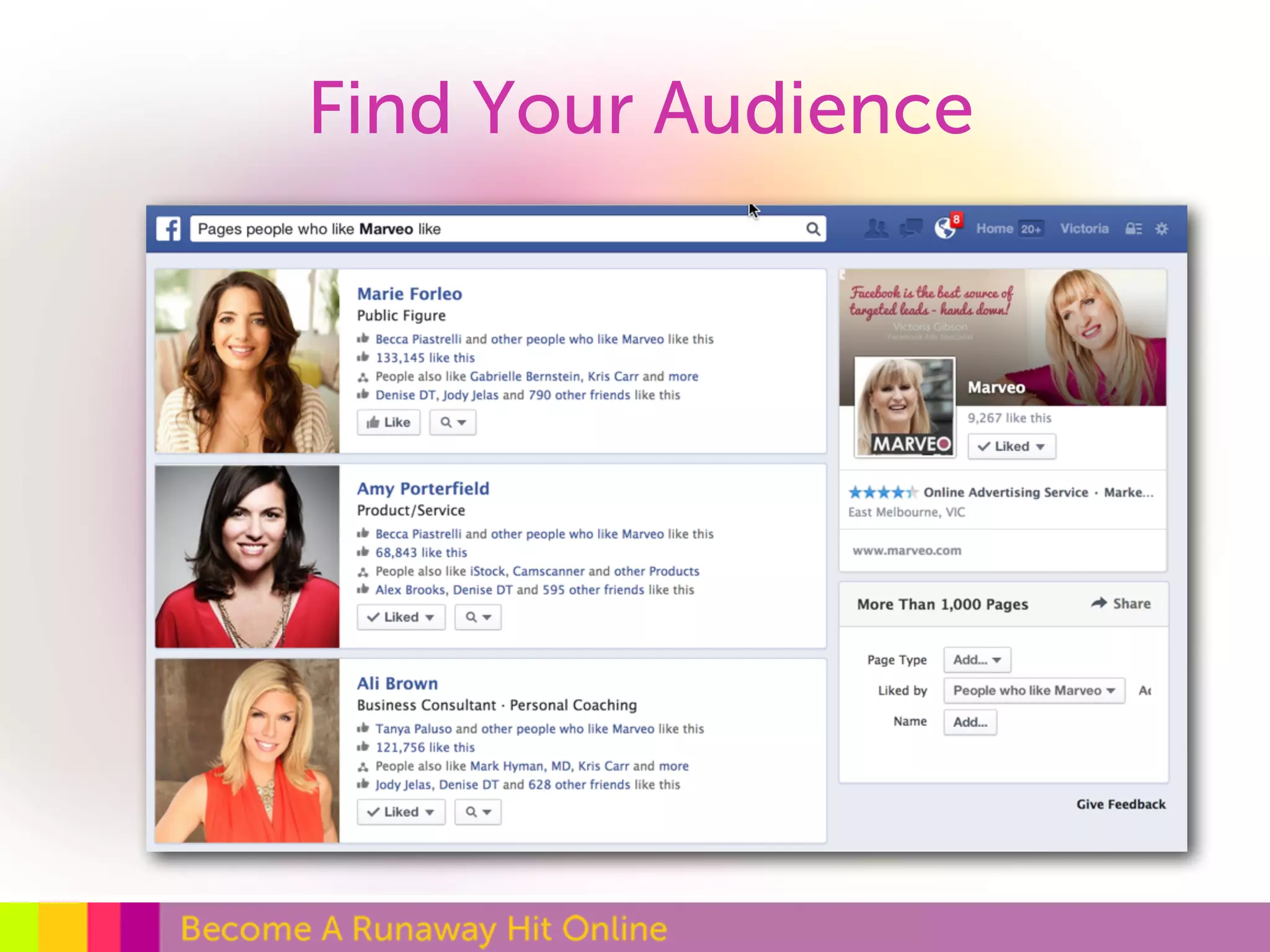The height and width of the screenshot is (952, 1270).
Task: Open Gabrielle Bernstein link
Action: click(525, 376)
